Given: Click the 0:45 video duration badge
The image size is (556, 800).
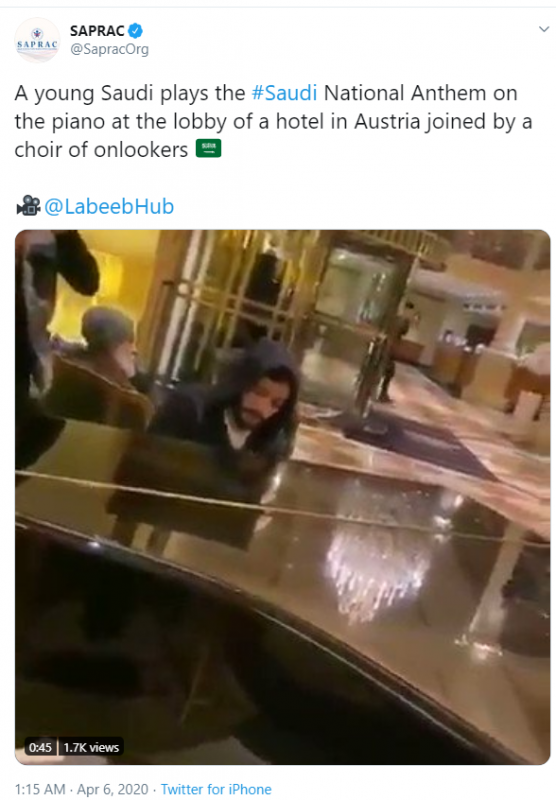Looking at the screenshot, I should 40,747.
